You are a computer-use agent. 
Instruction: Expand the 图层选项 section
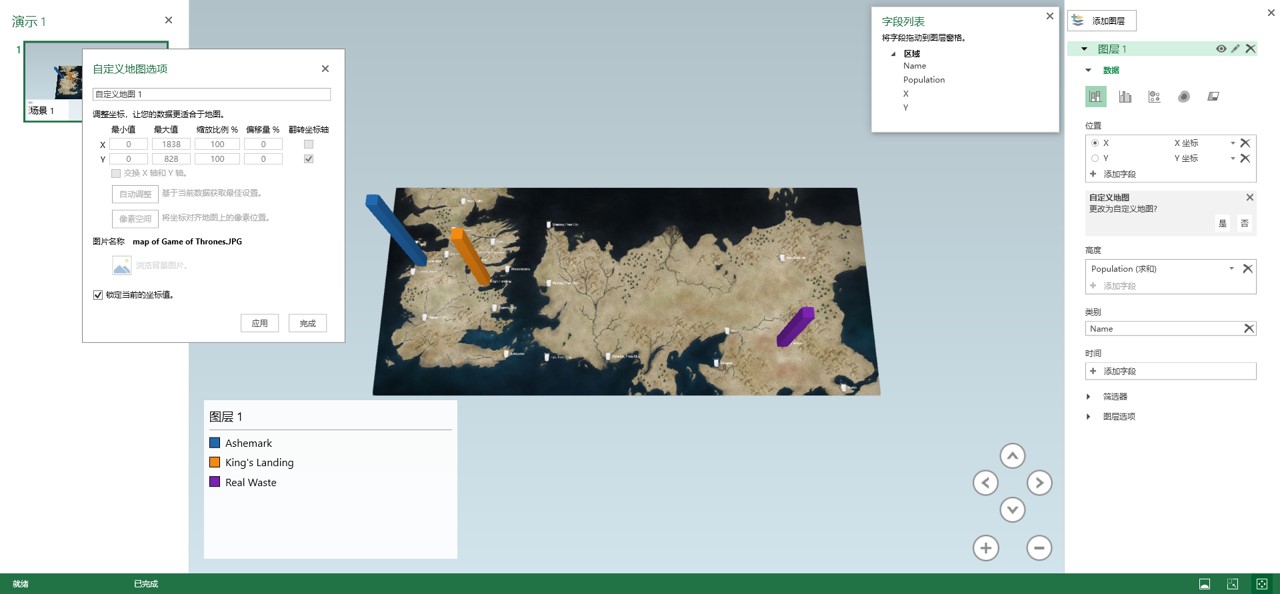(x=1089, y=417)
